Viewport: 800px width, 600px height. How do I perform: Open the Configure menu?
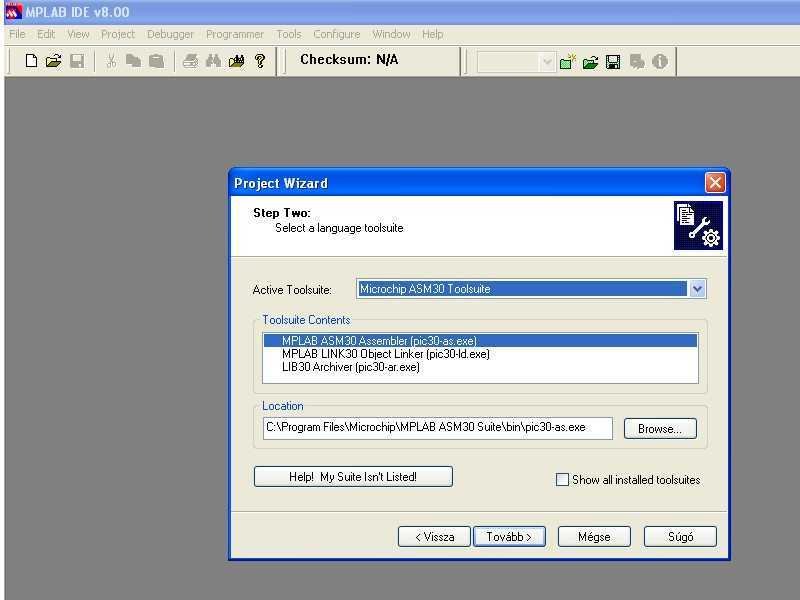coord(337,34)
